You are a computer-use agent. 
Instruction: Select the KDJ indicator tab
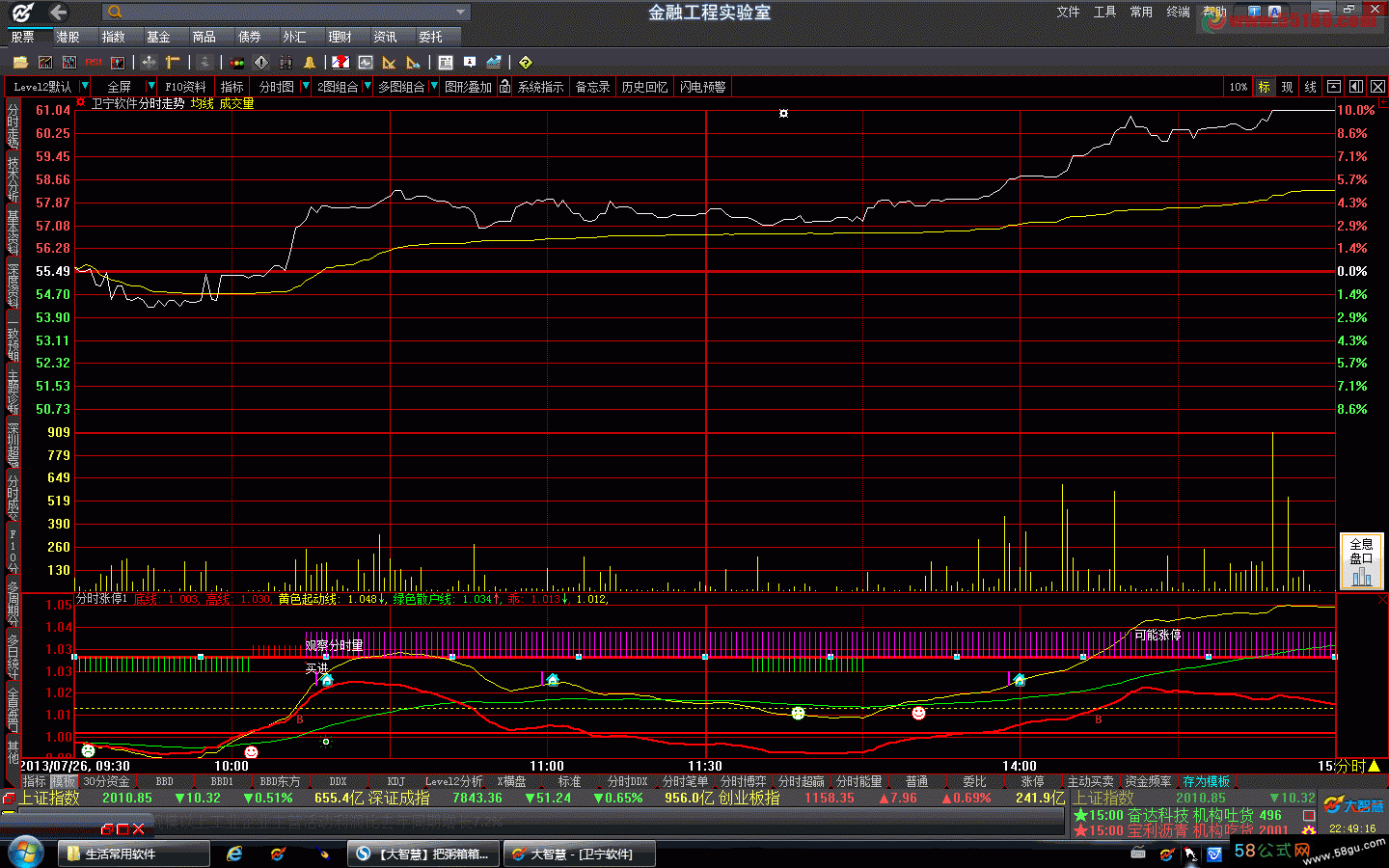(396, 782)
